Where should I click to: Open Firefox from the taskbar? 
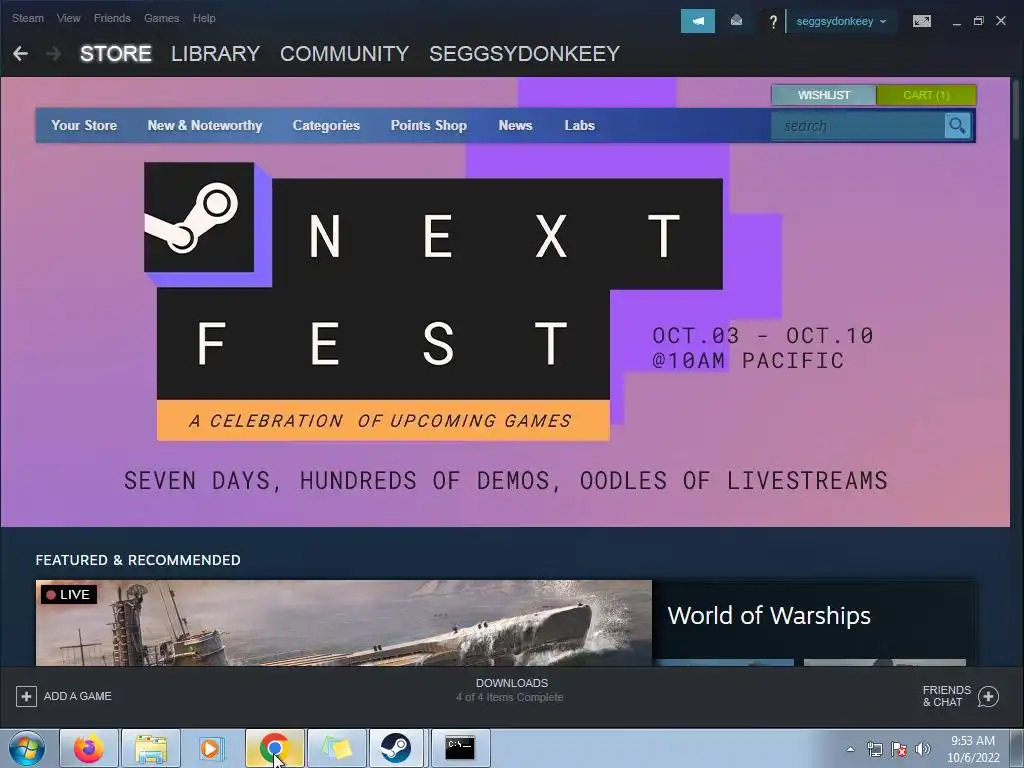point(89,748)
